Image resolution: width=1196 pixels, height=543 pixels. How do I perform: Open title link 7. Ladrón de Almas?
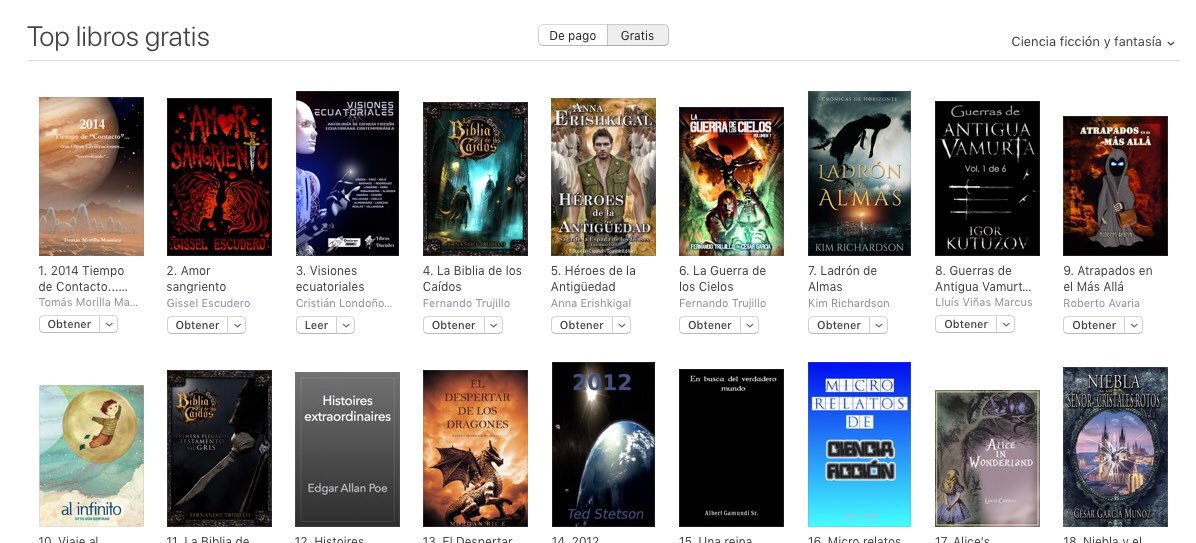[842, 278]
